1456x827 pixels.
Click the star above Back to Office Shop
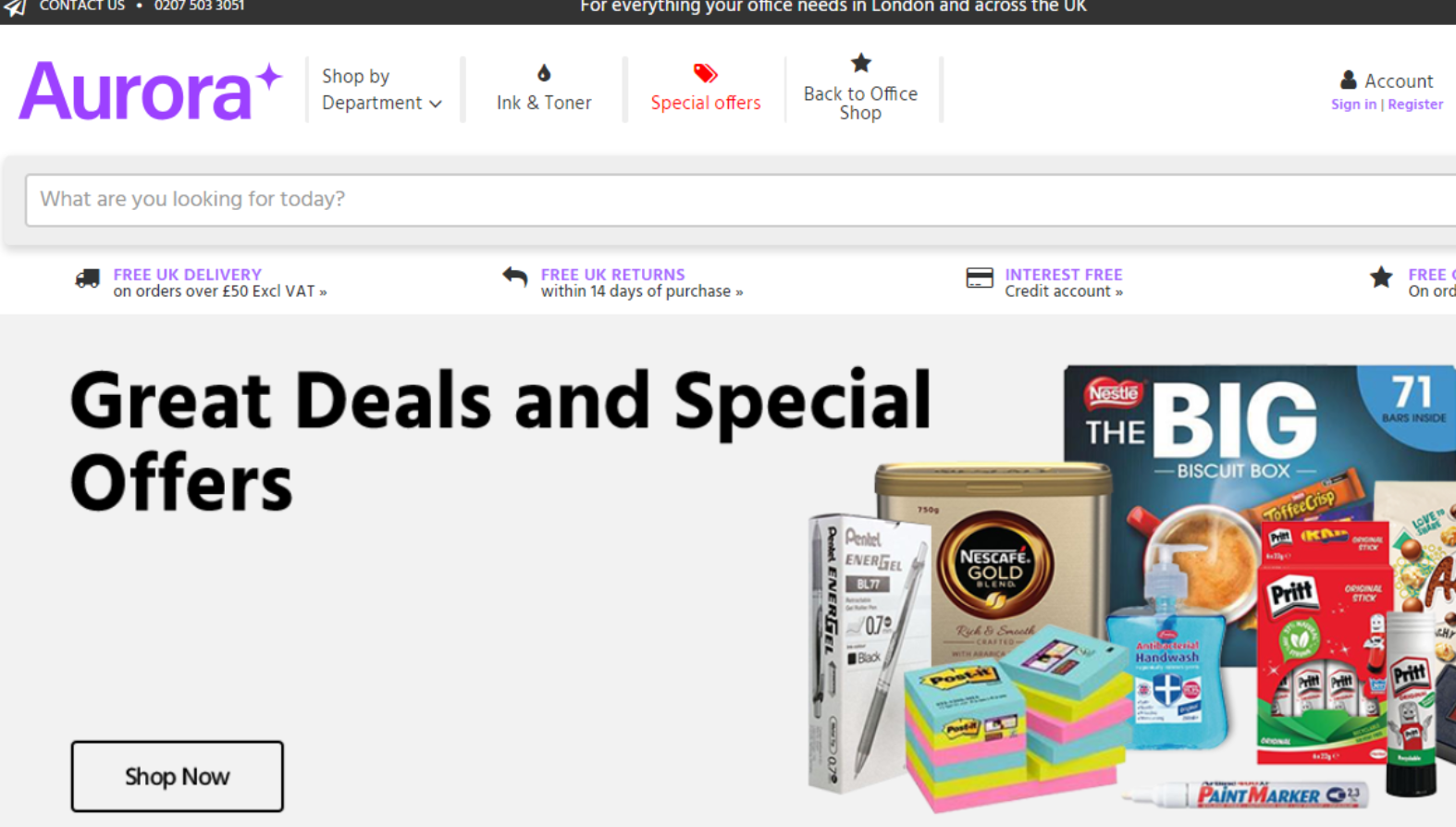coord(861,63)
